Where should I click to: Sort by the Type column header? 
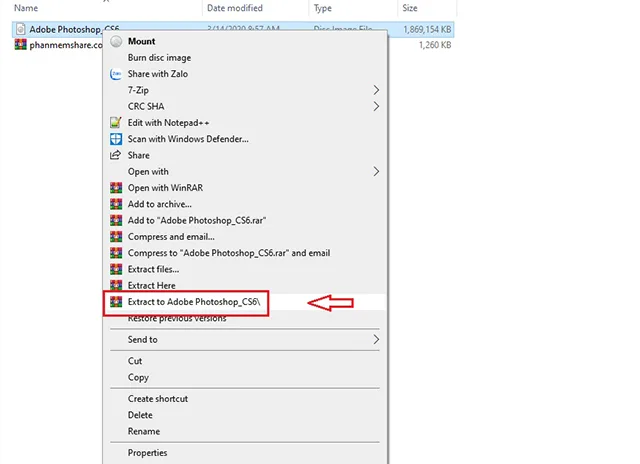(322, 8)
